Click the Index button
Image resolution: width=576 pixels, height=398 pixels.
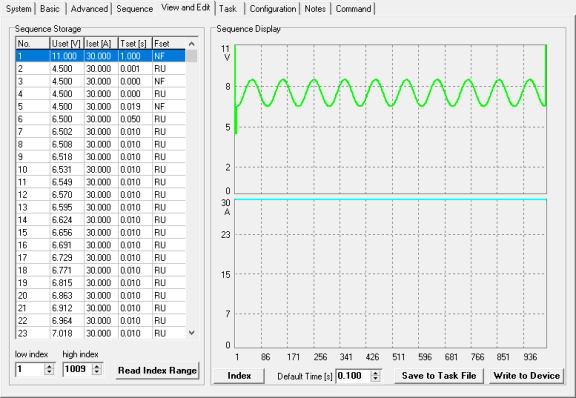[239, 376]
